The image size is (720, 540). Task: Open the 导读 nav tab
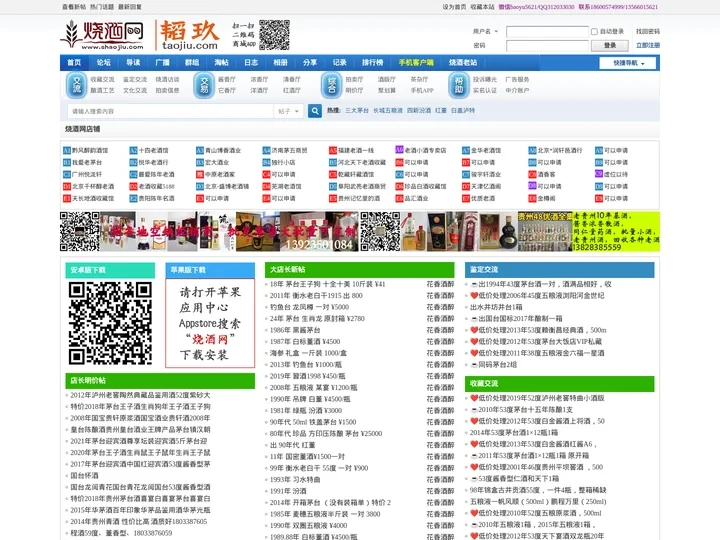point(133,62)
